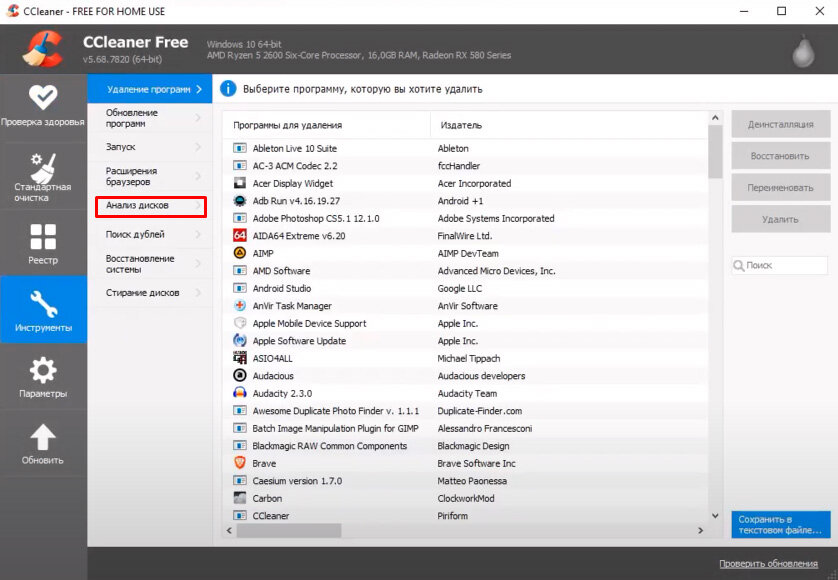The height and width of the screenshot is (580, 838).
Task: Click the vertical scrollbar down arrow
Action: click(715, 516)
